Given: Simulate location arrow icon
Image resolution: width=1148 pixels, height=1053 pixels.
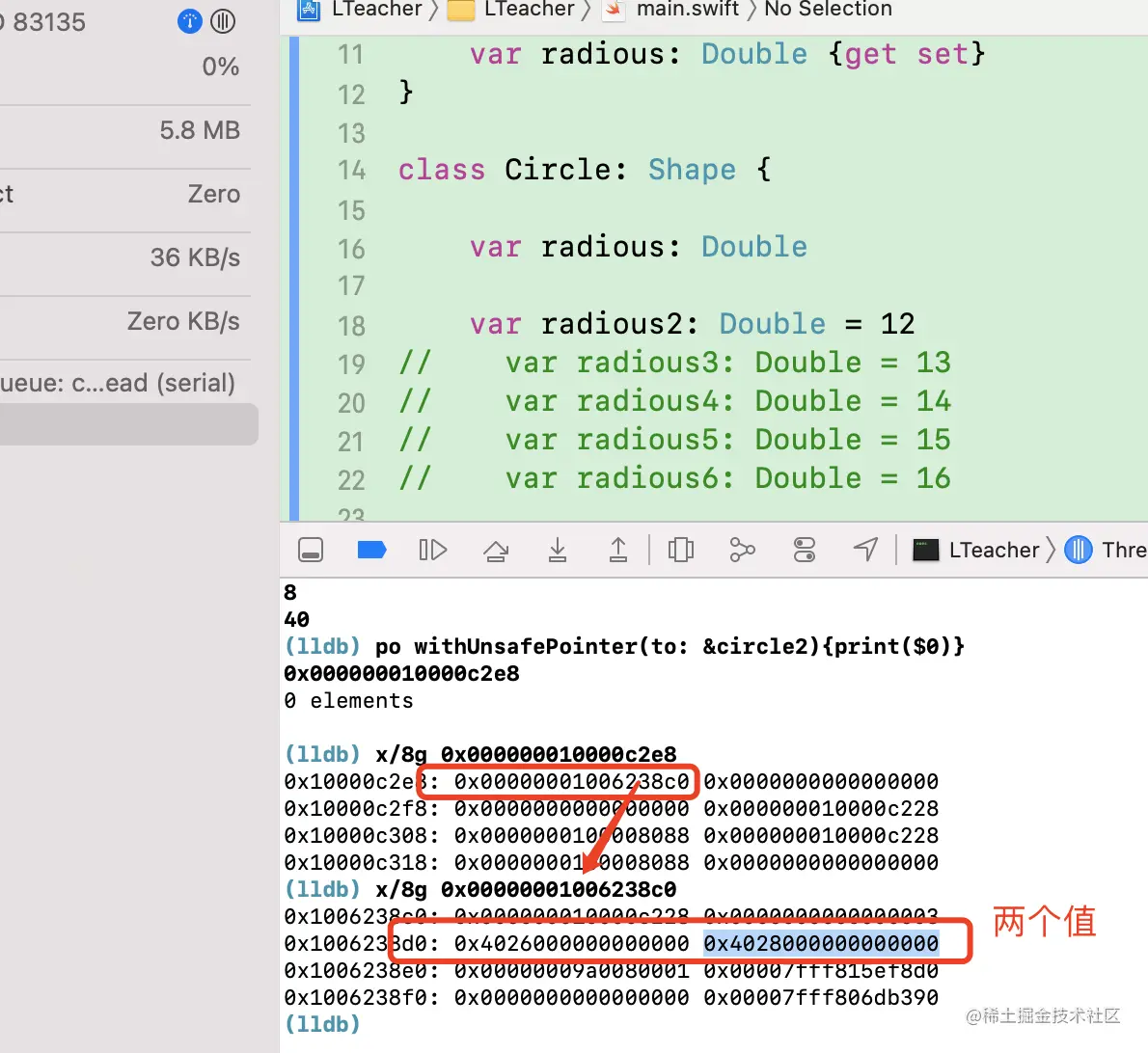Looking at the screenshot, I should pyautogui.click(x=866, y=549).
